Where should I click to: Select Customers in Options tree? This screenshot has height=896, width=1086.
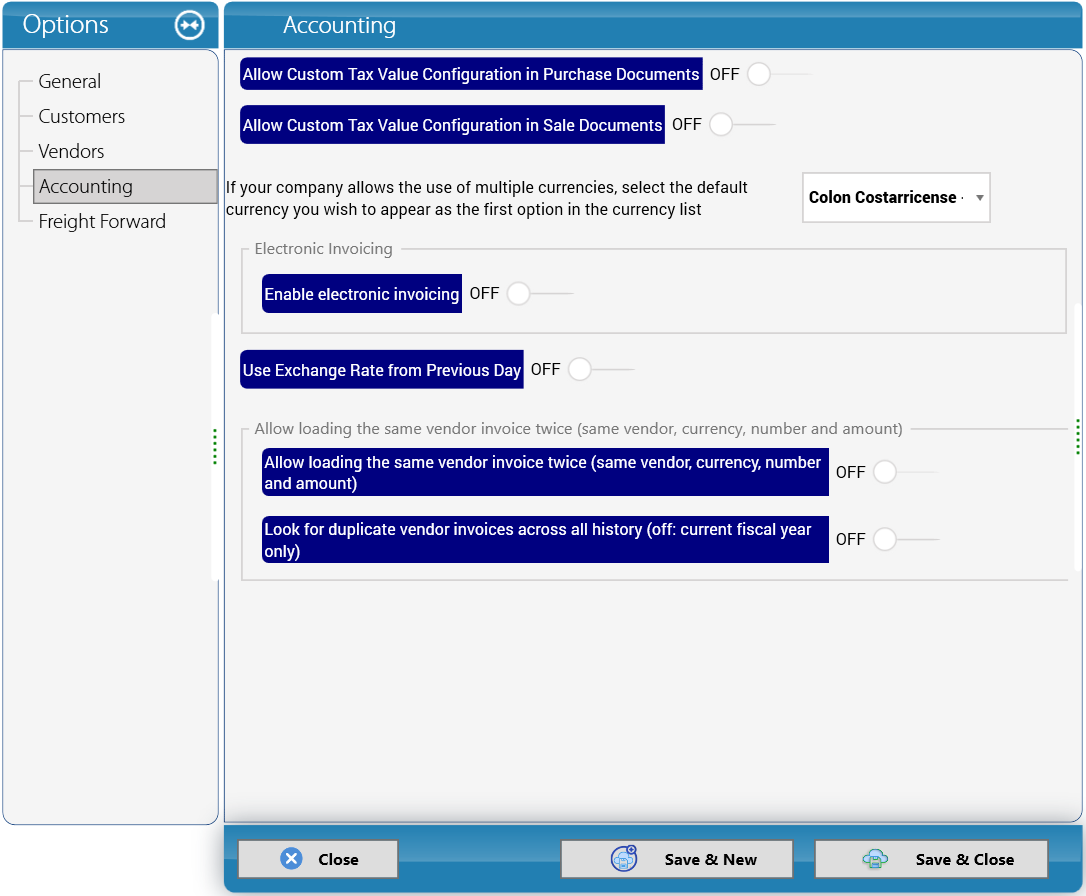click(82, 116)
